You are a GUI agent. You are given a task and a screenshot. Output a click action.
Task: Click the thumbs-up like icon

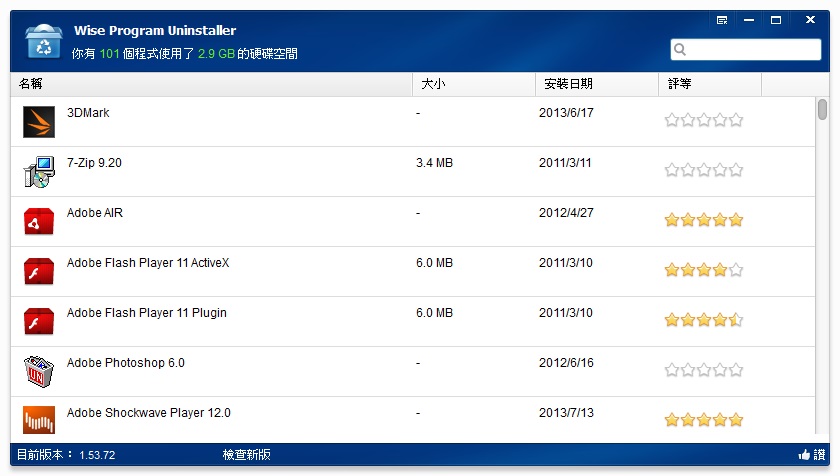(x=804, y=455)
